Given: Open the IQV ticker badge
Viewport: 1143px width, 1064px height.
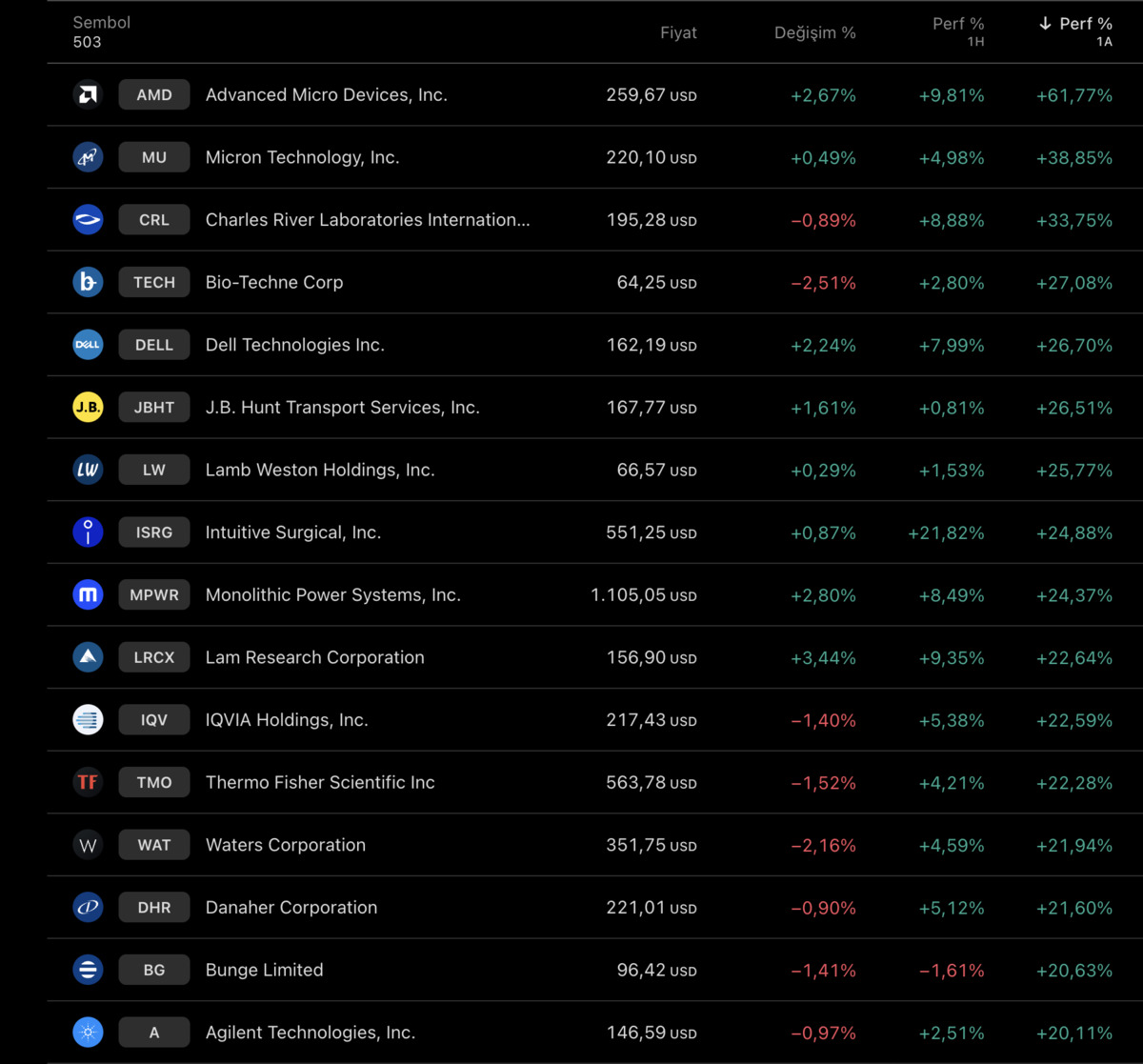Looking at the screenshot, I should [x=154, y=719].
